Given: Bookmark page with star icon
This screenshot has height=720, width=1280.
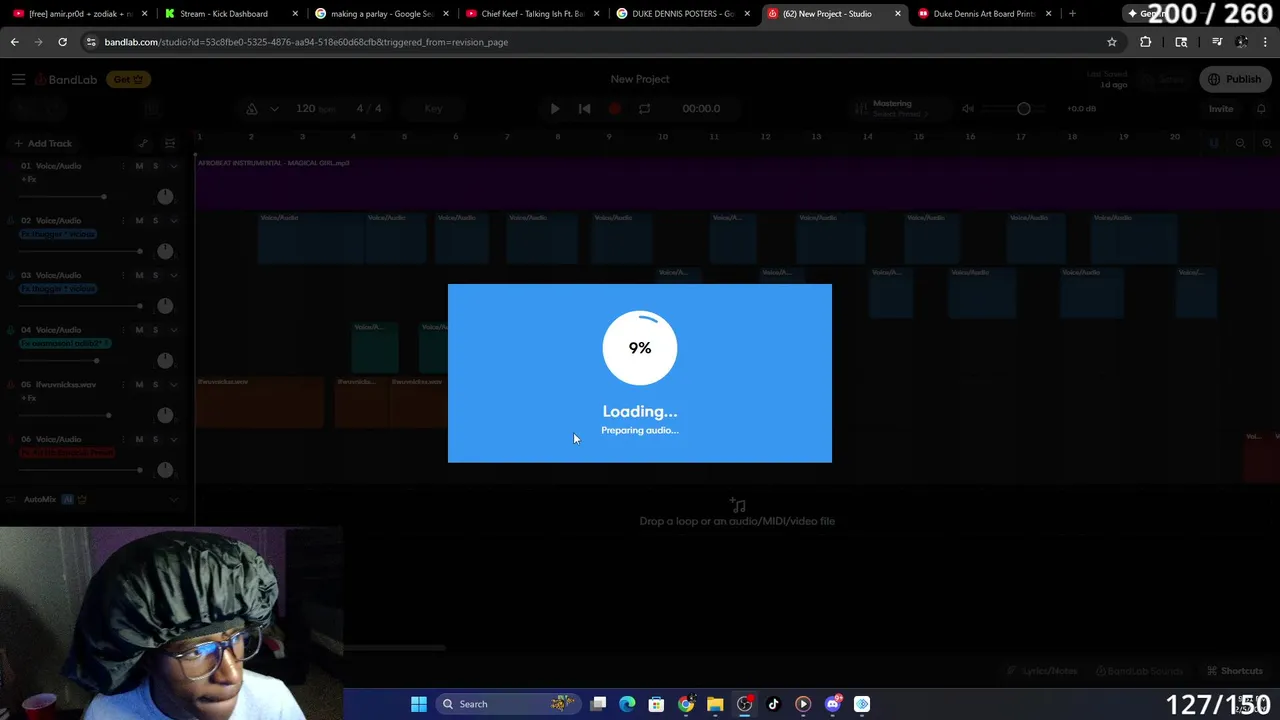Looking at the screenshot, I should pos(1111,42).
